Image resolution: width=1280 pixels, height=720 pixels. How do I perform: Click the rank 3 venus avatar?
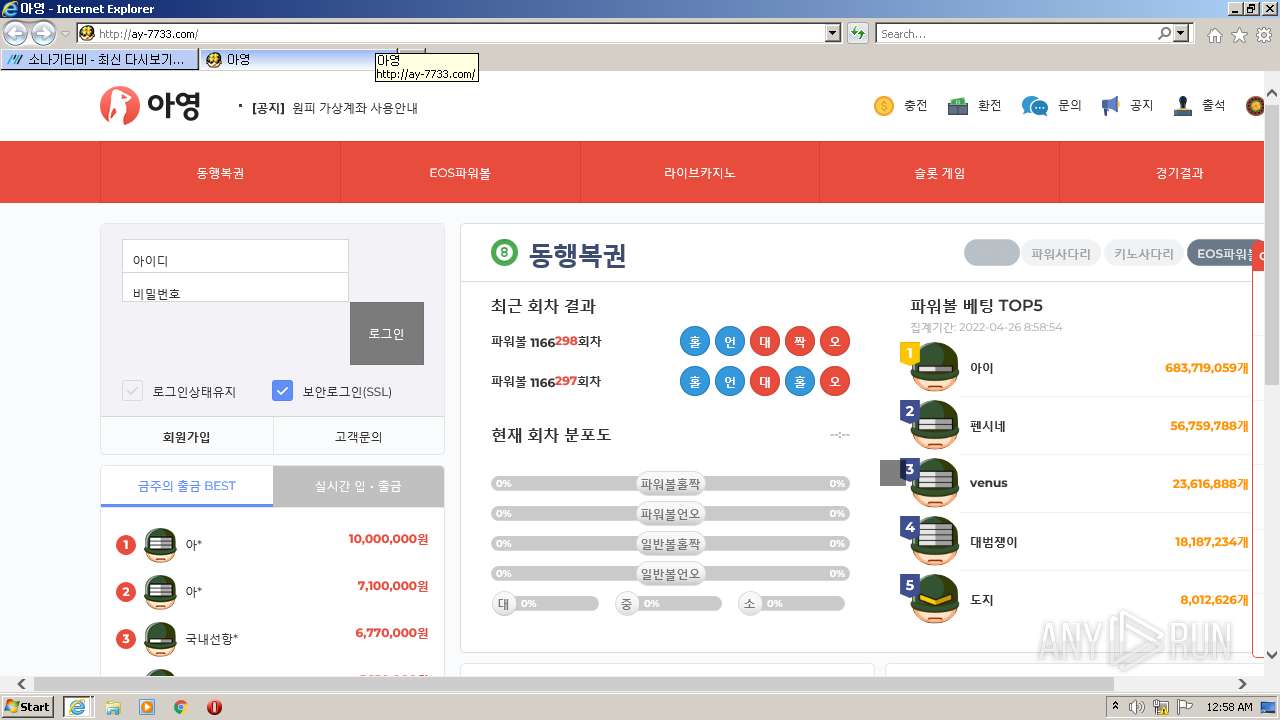[x=935, y=483]
